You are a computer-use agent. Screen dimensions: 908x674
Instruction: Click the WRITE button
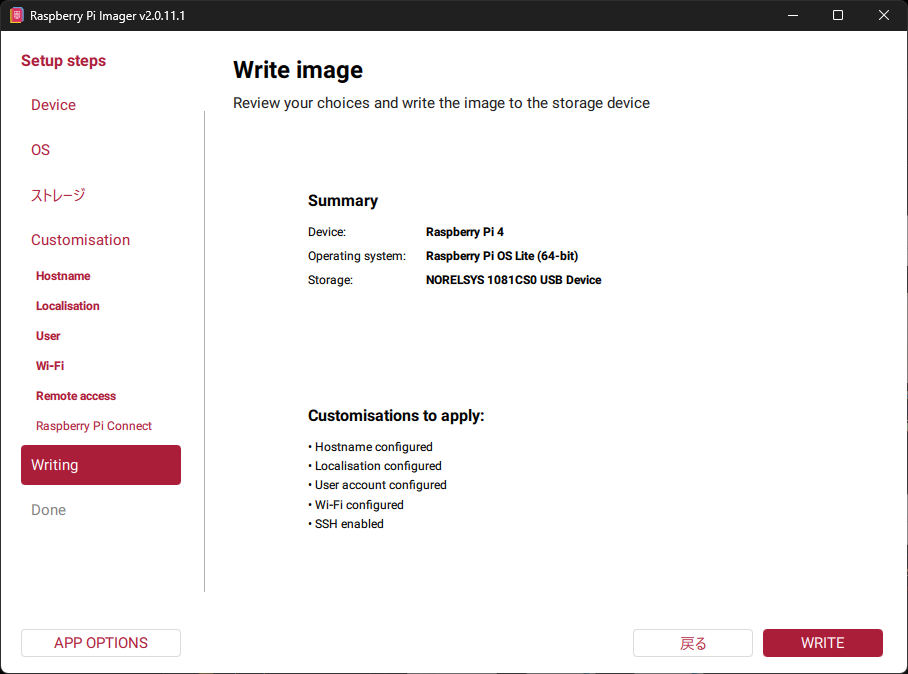click(822, 643)
